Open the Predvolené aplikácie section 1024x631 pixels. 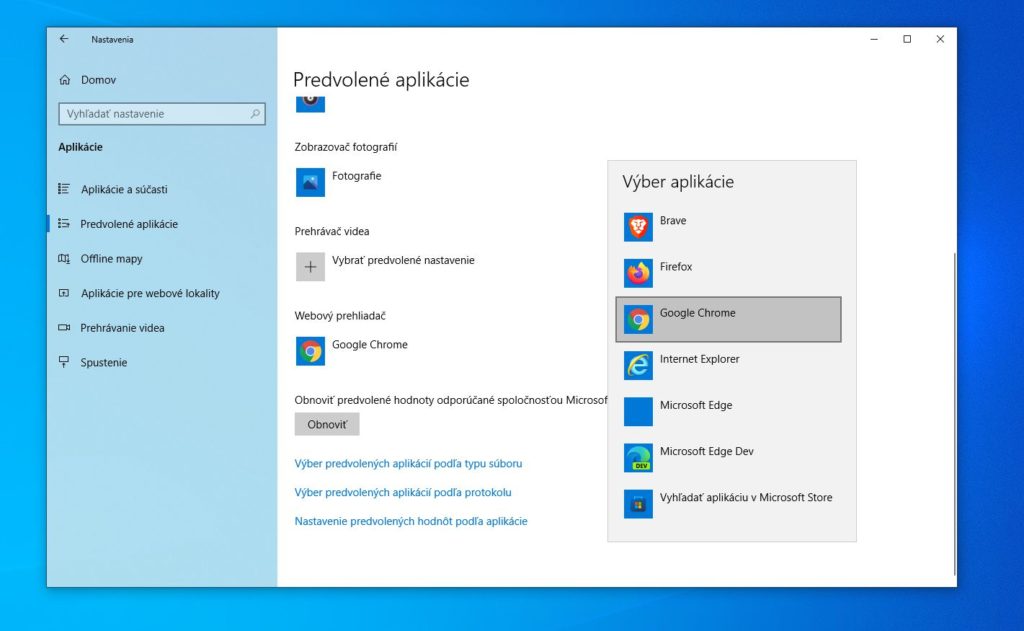pos(129,224)
